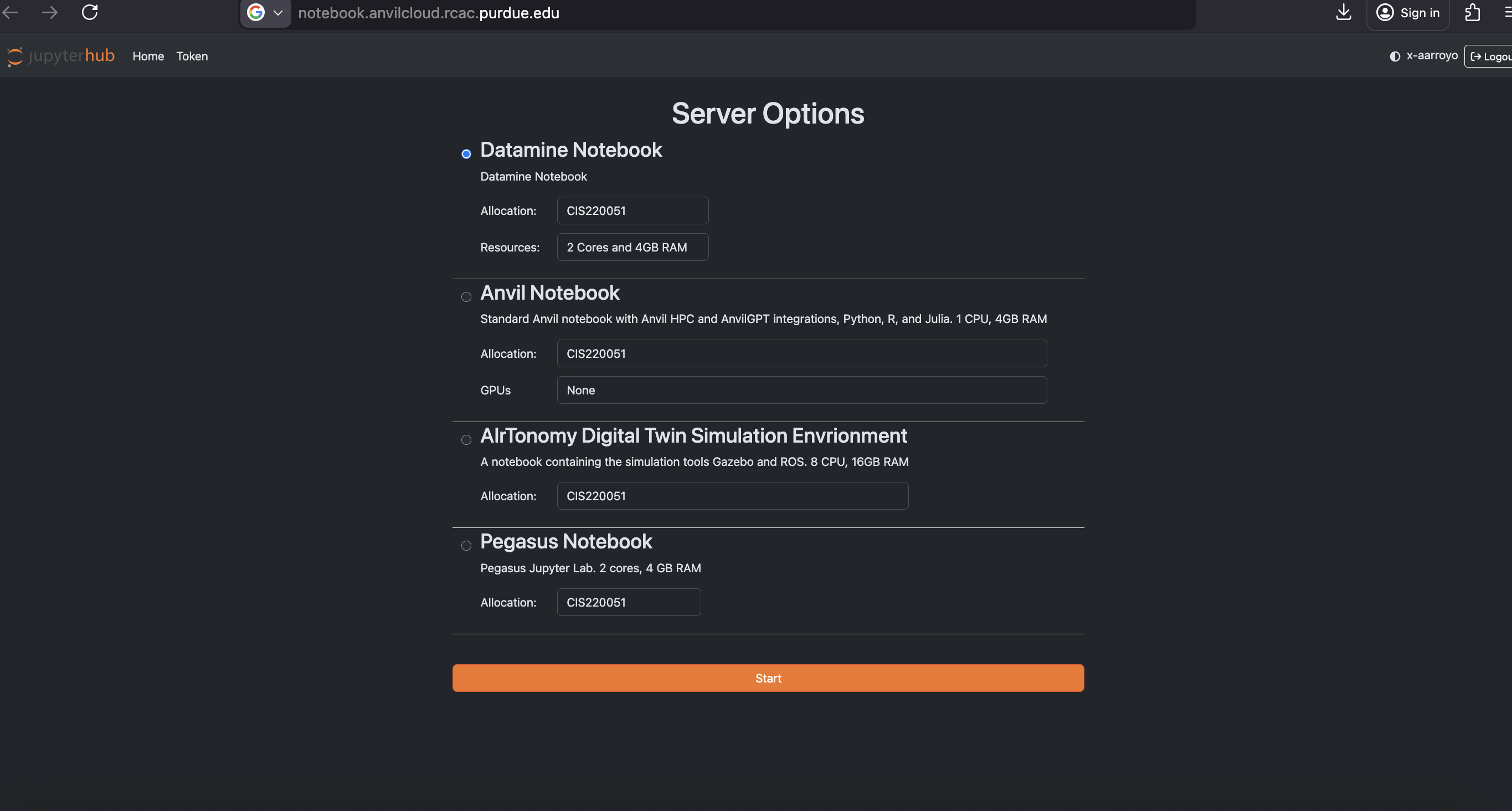The image size is (1512, 811).
Task: Open the GPUs dropdown under Anvil Notebook
Action: pos(801,390)
